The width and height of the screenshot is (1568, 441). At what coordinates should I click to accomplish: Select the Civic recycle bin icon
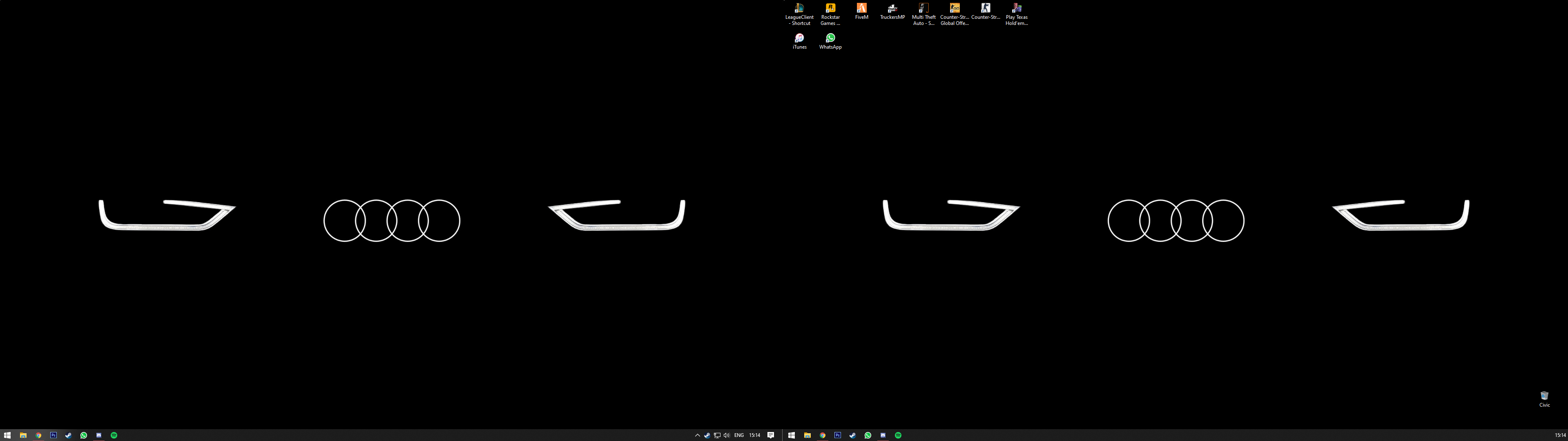click(1544, 399)
